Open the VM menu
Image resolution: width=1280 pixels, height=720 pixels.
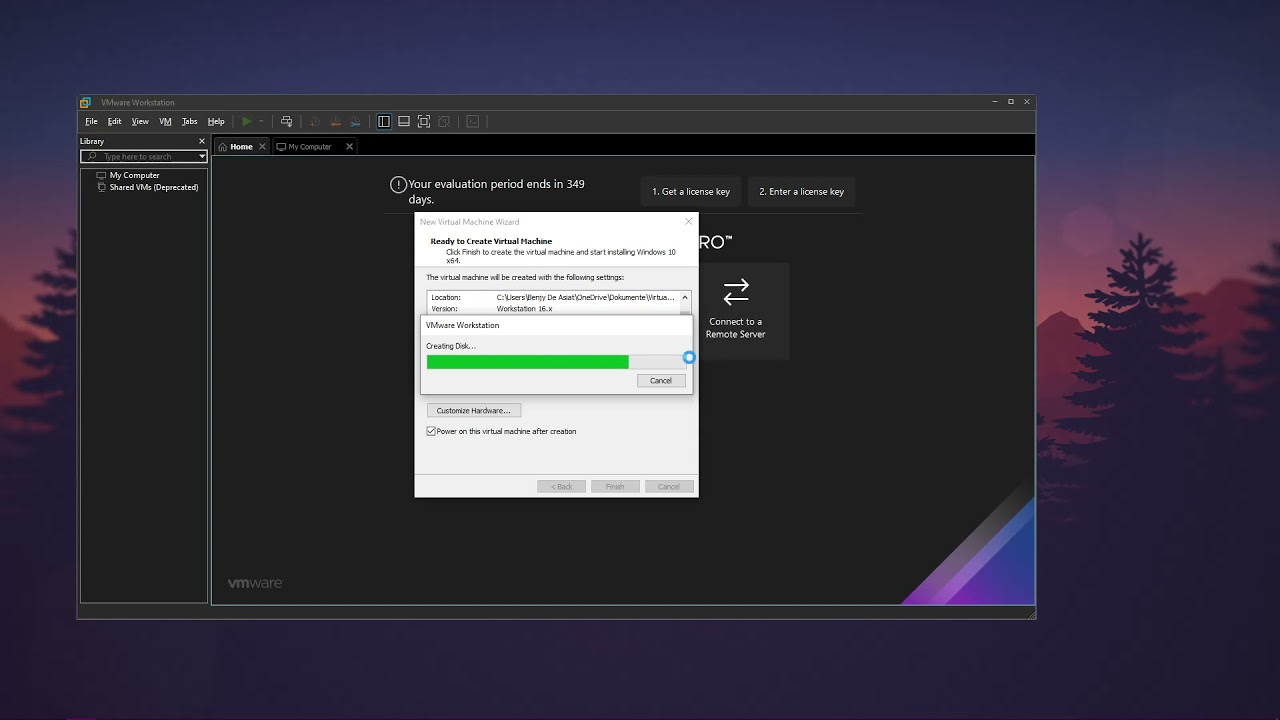(165, 121)
